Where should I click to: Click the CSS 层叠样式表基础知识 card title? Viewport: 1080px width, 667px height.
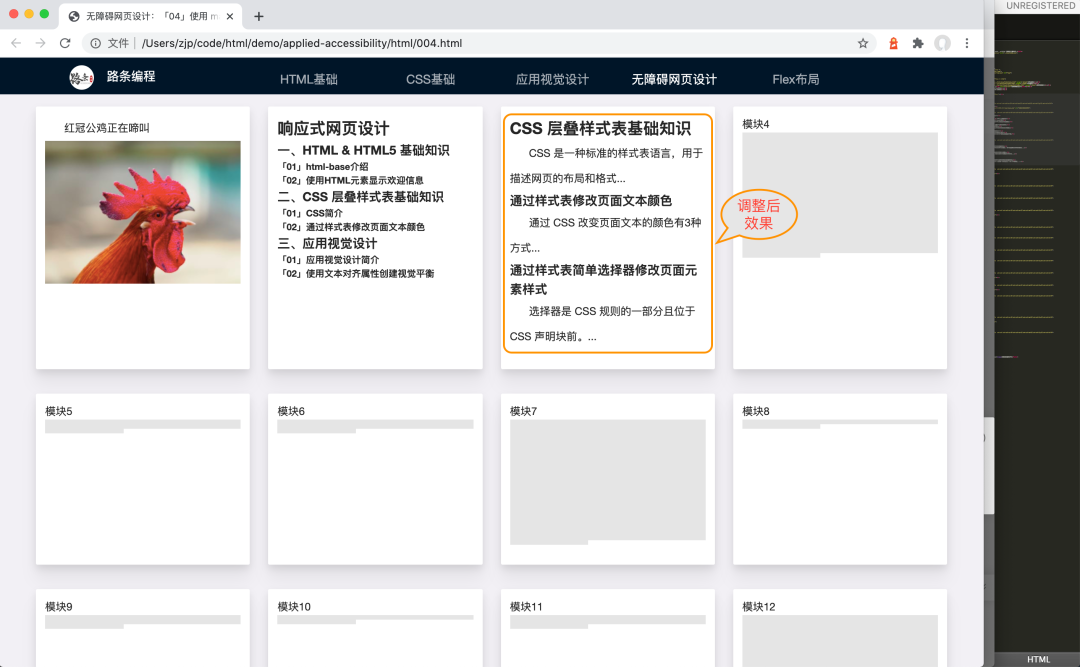tap(600, 128)
